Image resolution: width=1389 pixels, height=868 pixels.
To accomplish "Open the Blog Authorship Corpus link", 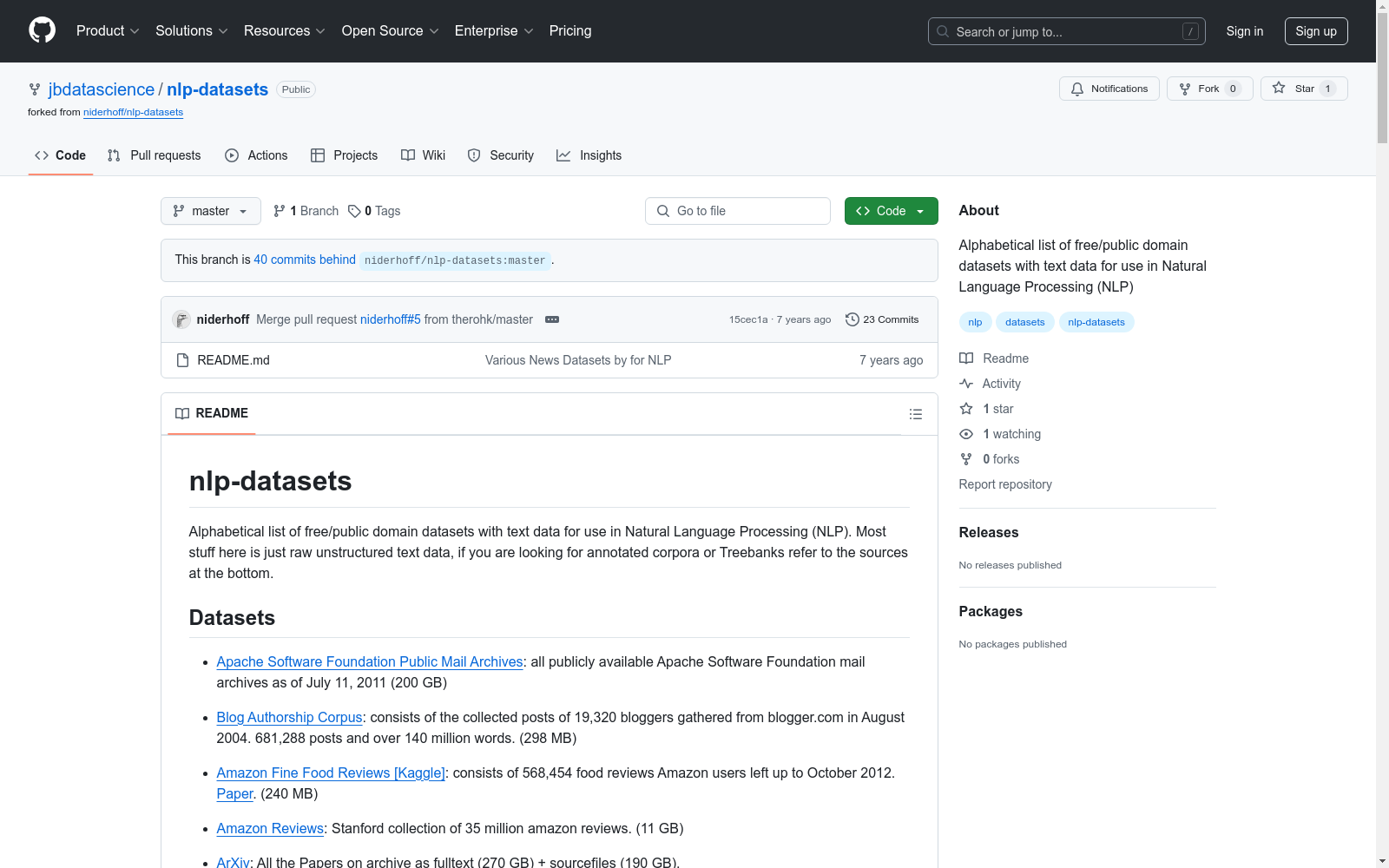I will point(289,717).
